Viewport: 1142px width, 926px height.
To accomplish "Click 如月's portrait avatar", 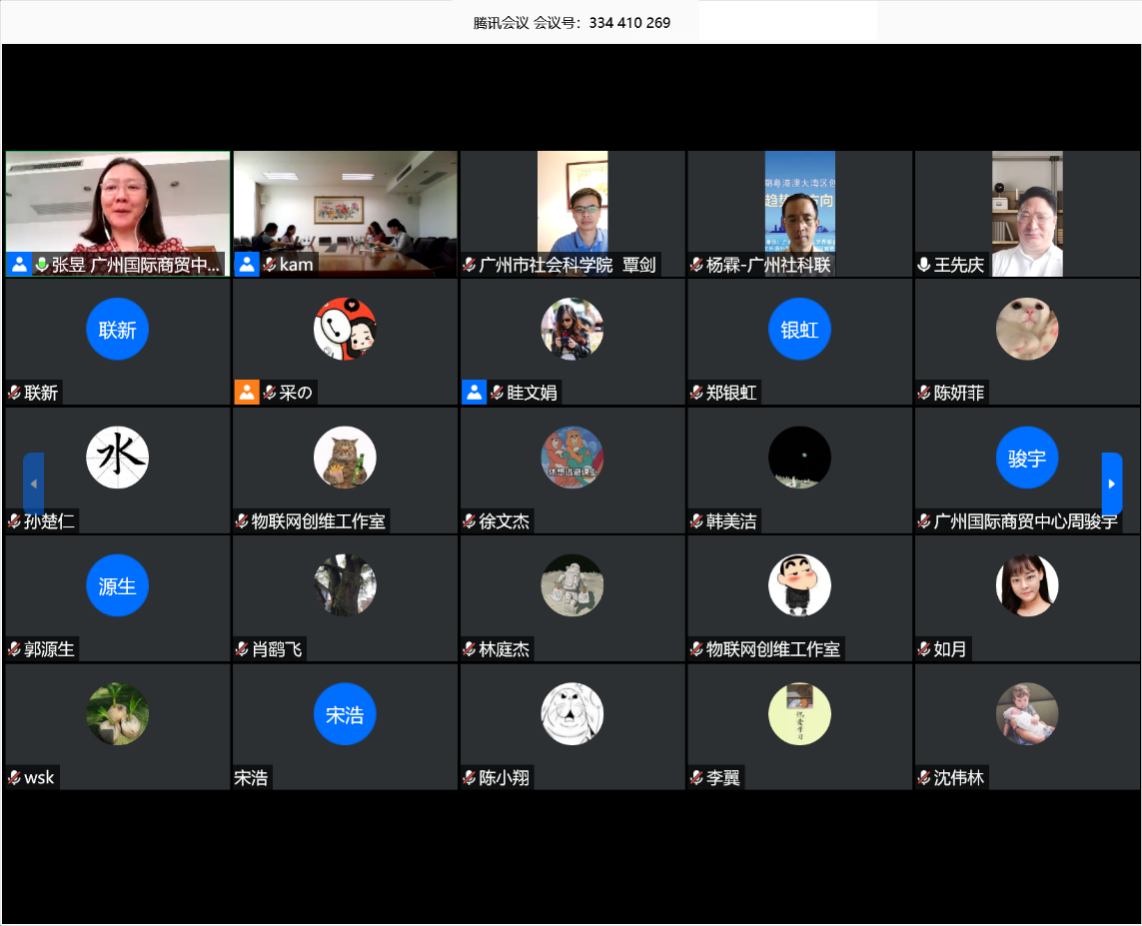I will [1026, 585].
